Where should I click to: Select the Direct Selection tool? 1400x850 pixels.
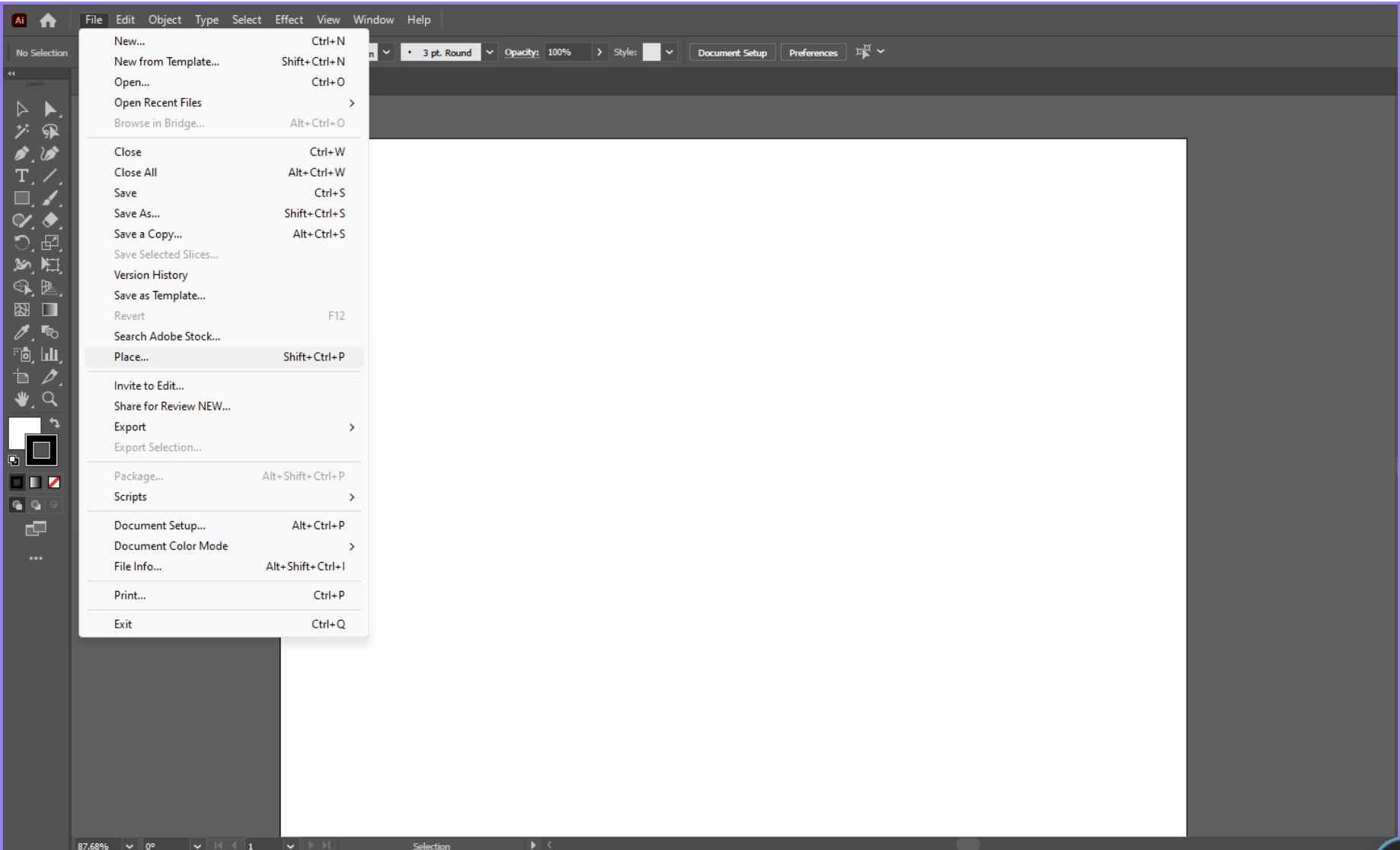(51, 109)
